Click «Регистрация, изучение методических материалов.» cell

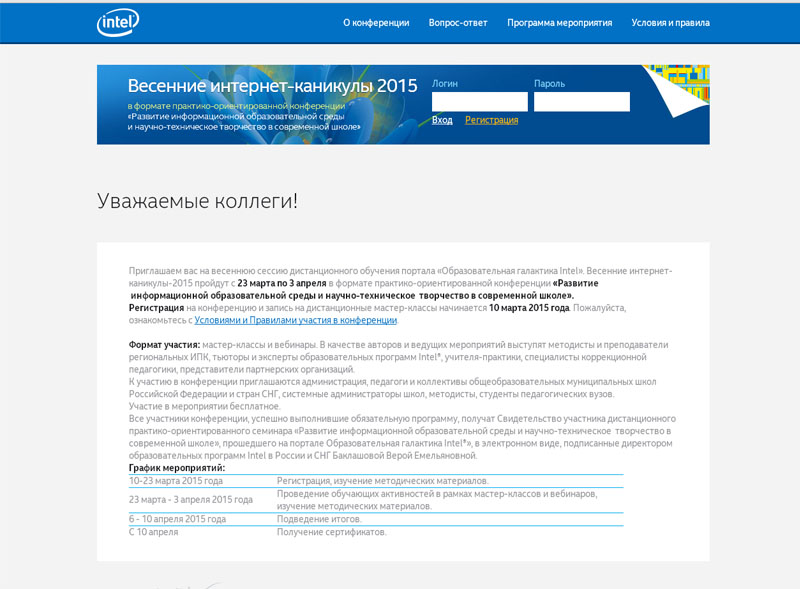coord(383,481)
